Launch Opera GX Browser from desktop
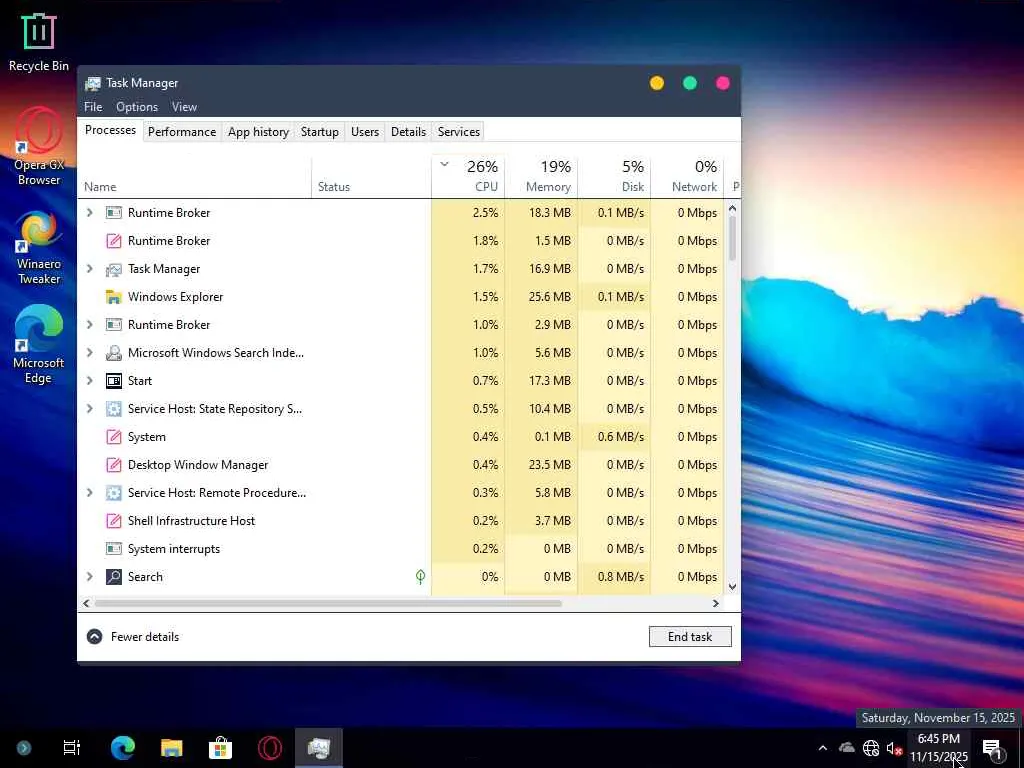This screenshot has height=768, width=1024. click(39, 146)
